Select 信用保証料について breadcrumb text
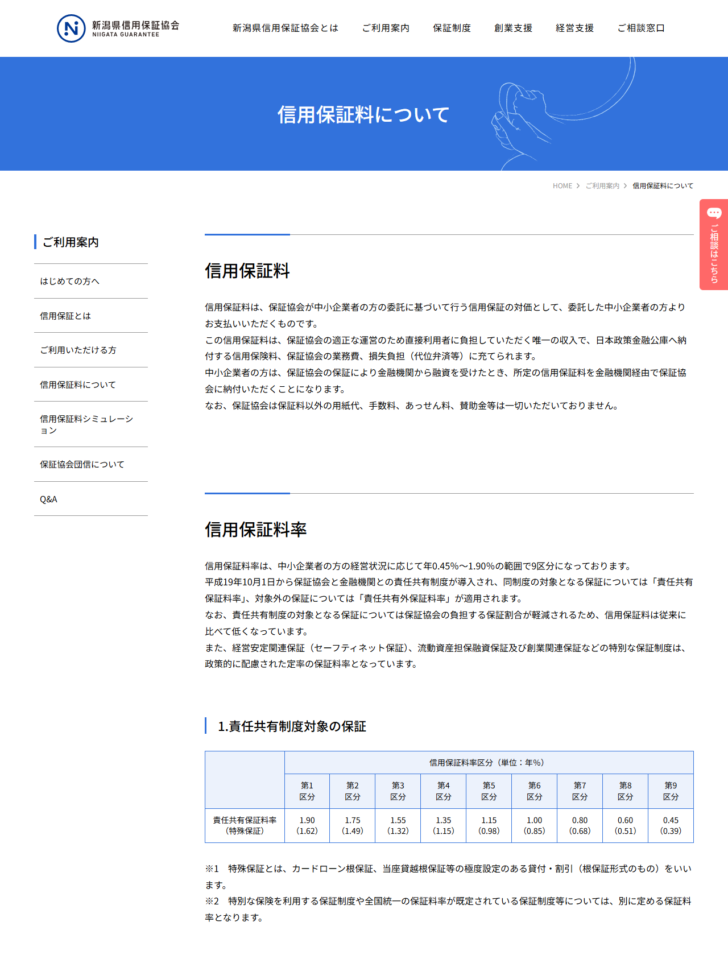The width and height of the screenshot is (728, 967). coord(663,186)
